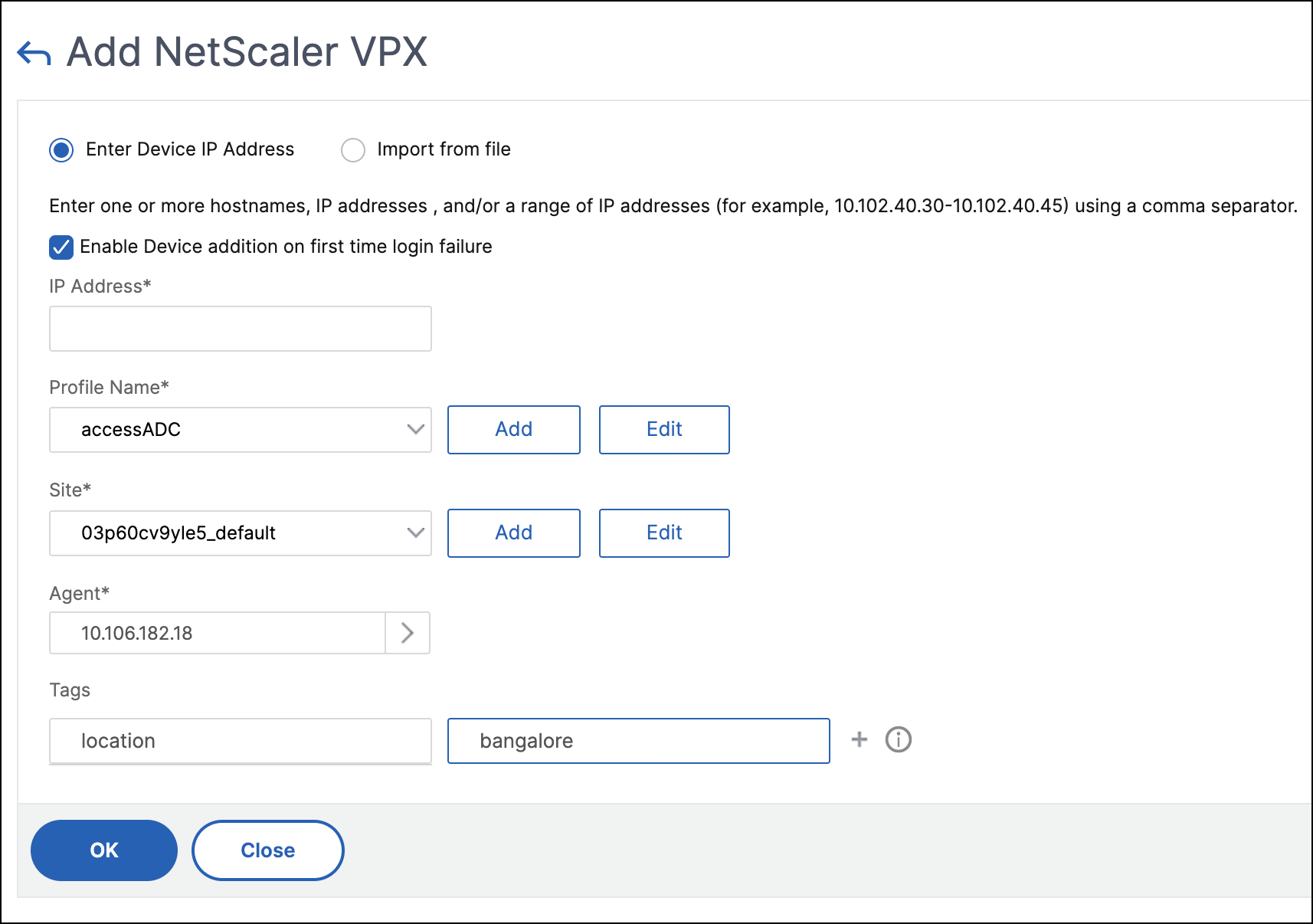Expand the Site dropdown
The height and width of the screenshot is (924, 1313).
pos(241,533)
